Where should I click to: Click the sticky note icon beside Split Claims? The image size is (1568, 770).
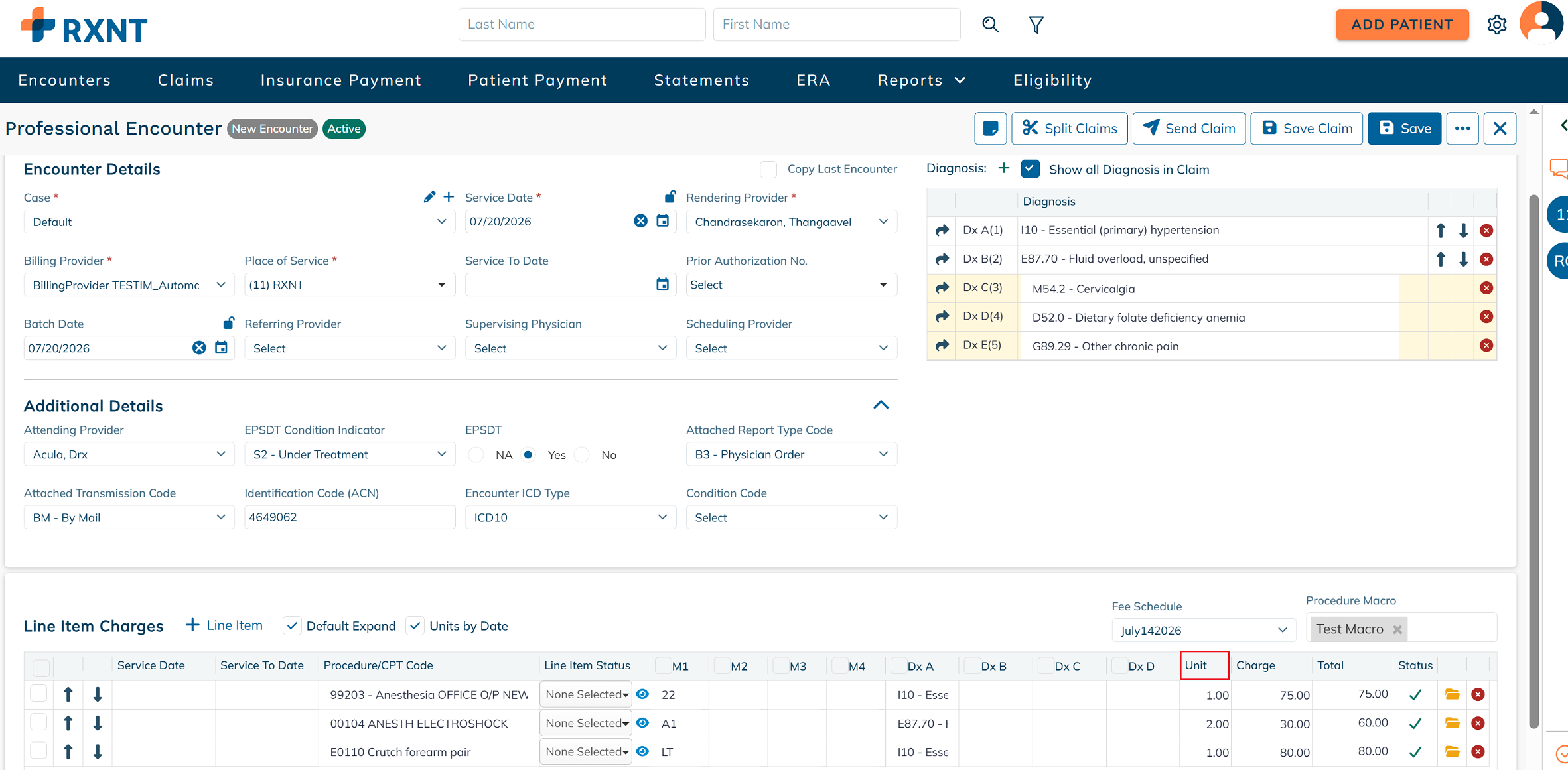click(x=990, y=129)
